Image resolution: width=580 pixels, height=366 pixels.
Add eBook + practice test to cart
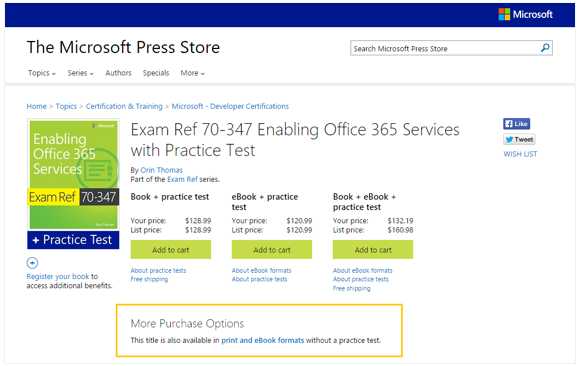(x=272, y=250)
